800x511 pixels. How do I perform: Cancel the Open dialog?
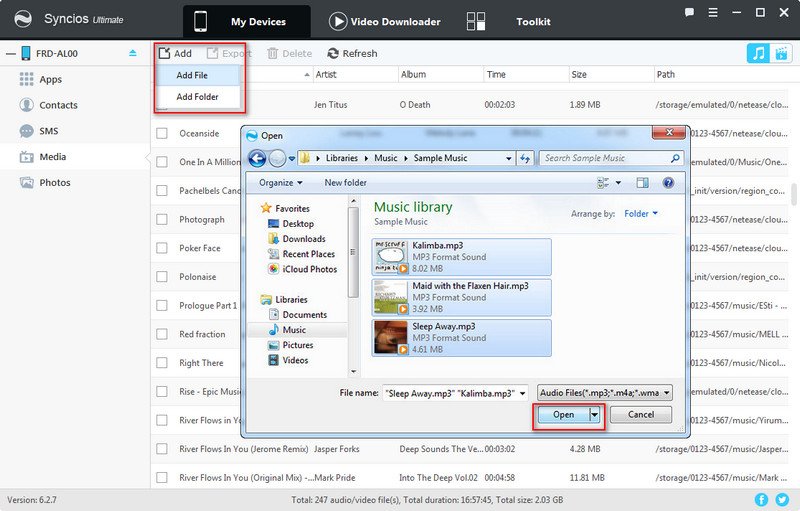click(x=641, y=415)
